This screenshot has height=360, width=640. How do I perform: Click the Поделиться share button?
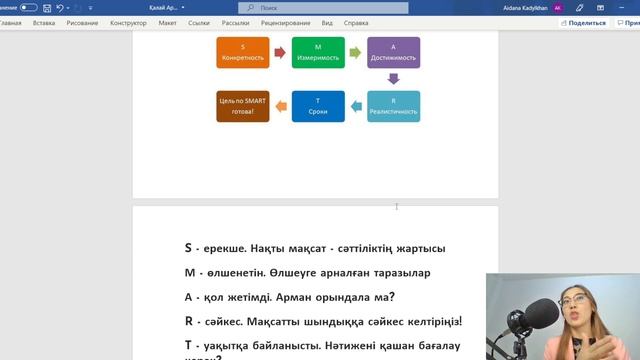[x=583, y=23]
